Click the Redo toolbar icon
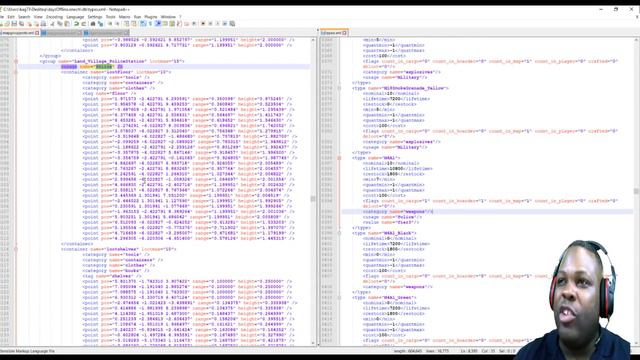This screenshot has width=640, height=360. pyautogui.click(x=84, y=24)
